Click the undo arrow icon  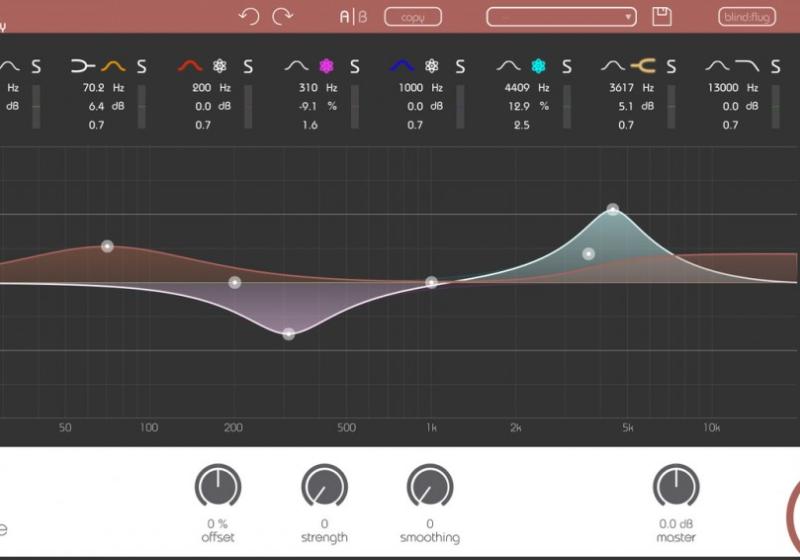[250, 16]
